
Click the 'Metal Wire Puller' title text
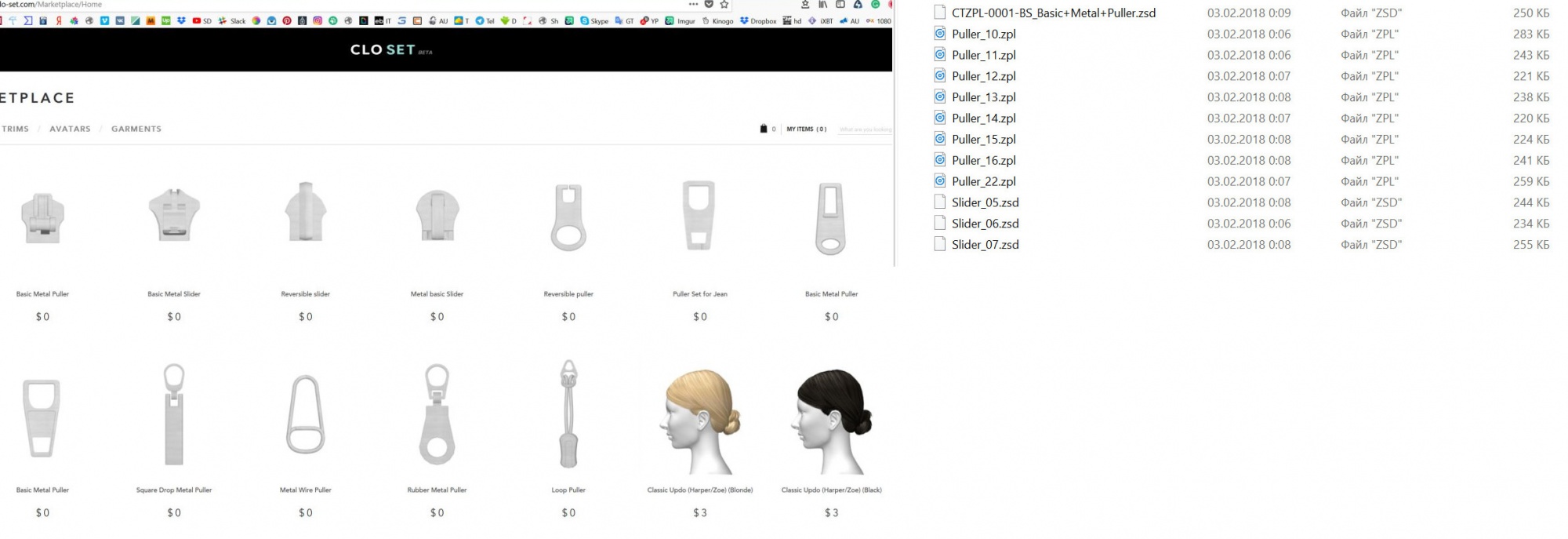[306, 490]
